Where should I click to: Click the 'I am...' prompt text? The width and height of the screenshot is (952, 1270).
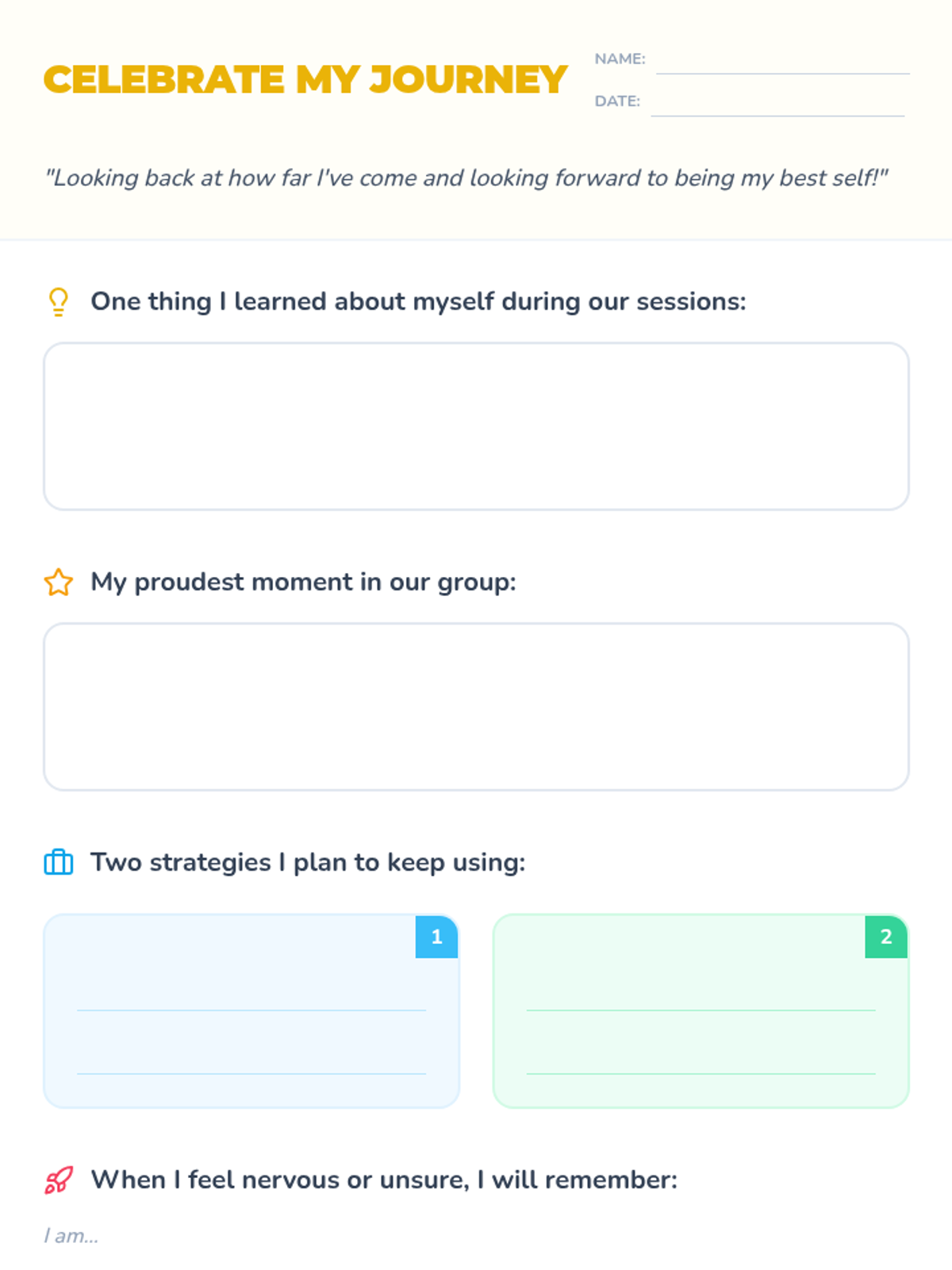click(71, 1236)
